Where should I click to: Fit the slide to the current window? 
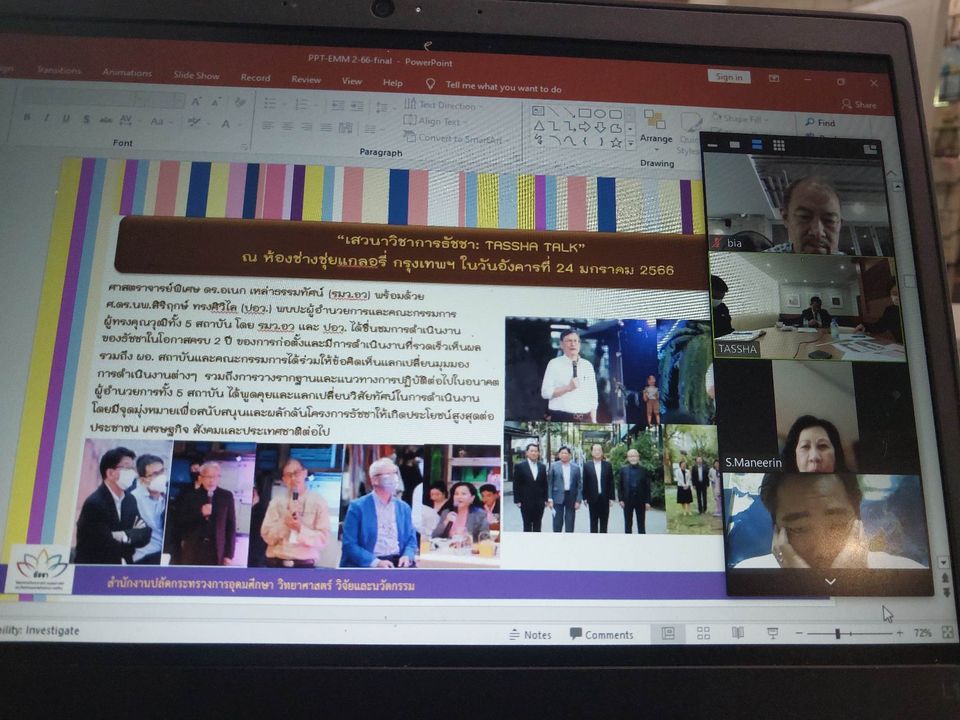946,633
